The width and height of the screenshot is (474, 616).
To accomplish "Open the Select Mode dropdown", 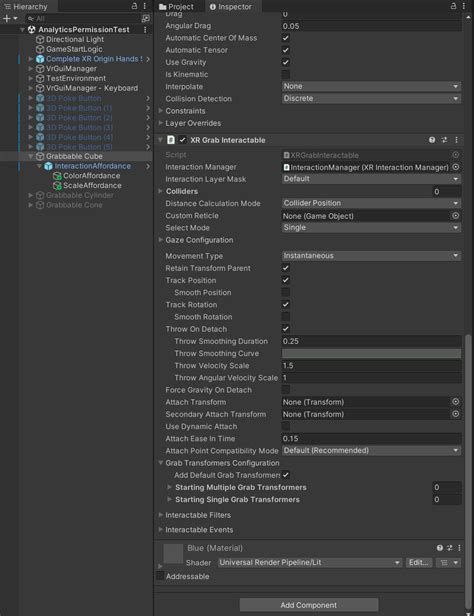I will pyautogui.click(x=371, y=227).
